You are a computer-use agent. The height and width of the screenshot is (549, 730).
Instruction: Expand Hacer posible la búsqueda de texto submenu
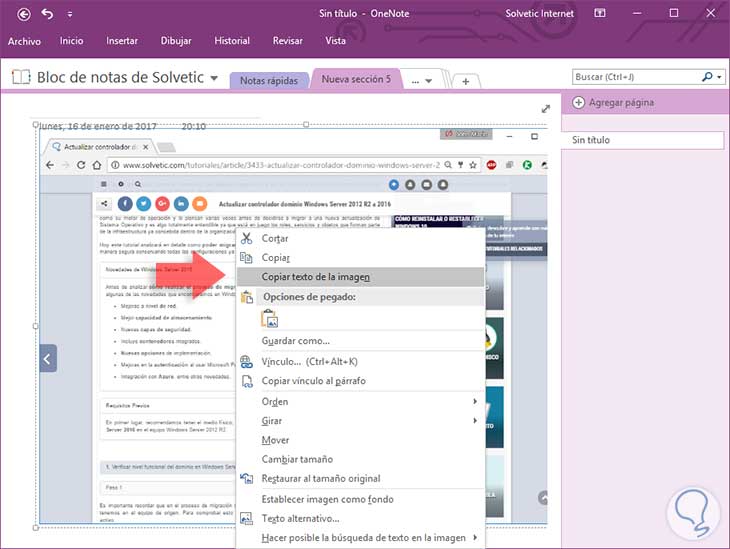(360, 538)
